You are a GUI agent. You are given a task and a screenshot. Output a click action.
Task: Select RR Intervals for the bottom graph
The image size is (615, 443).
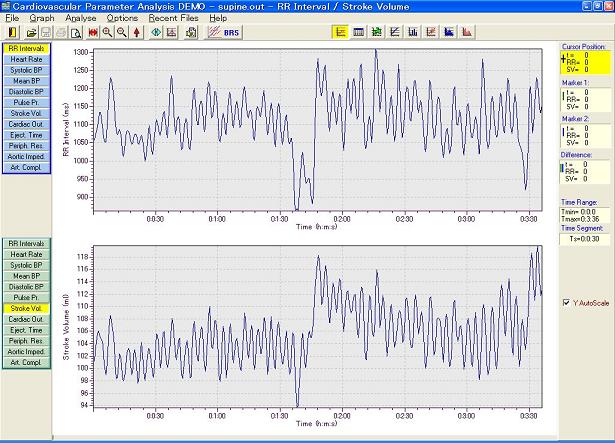click(26, 244)
